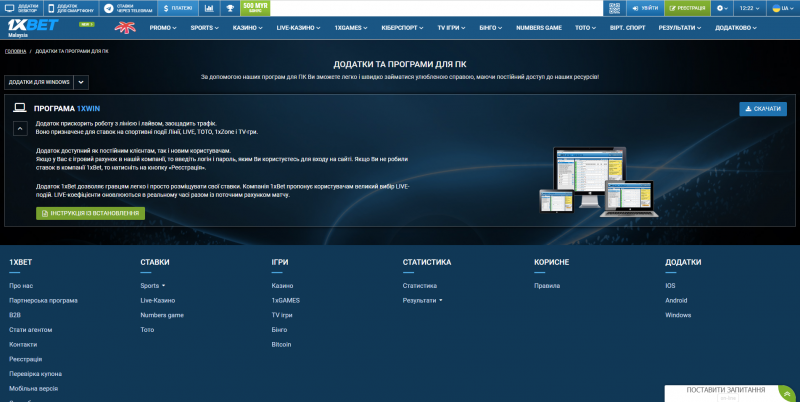Viewport: 800px width, 402px height.
Task: Expand footer Sports submenu
Action: pyautogui.click(x=153, y=286)
